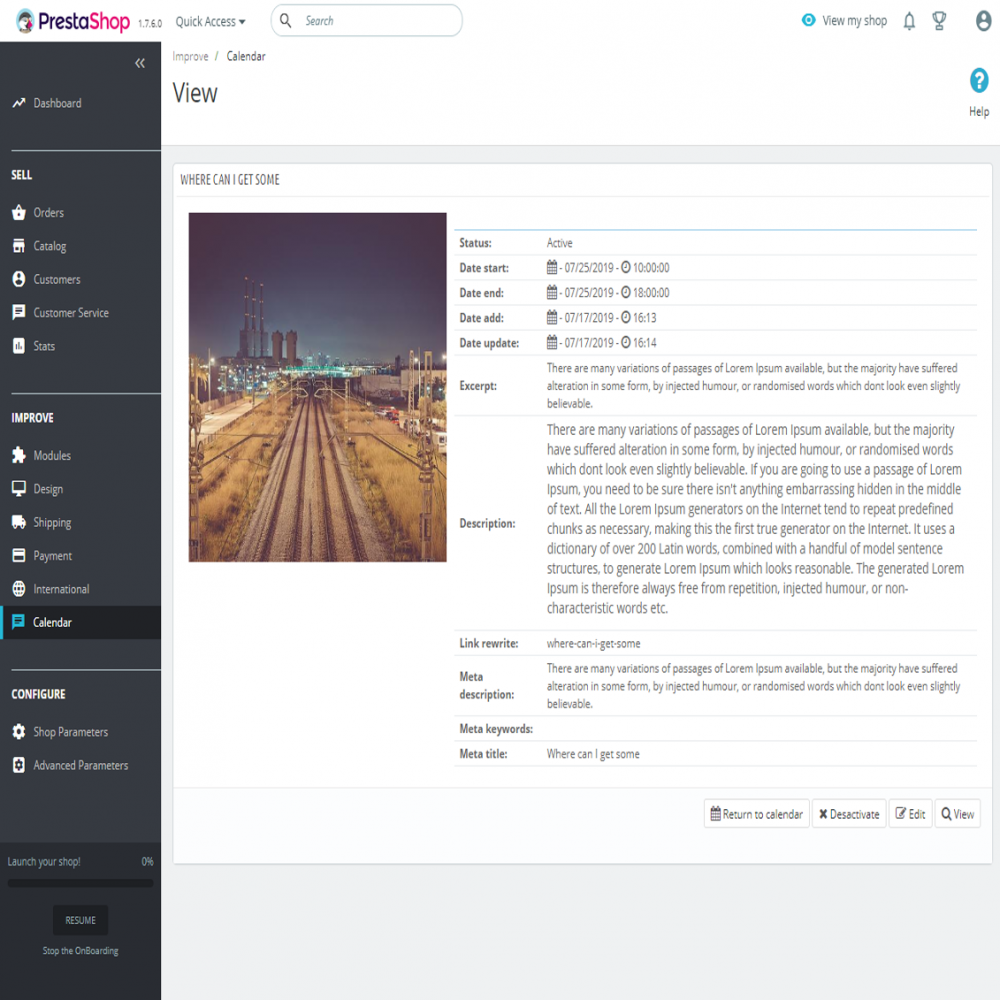Click Stop the OnBoarding link
This screenshot has height=1000, width=1000.
[80, 951]
